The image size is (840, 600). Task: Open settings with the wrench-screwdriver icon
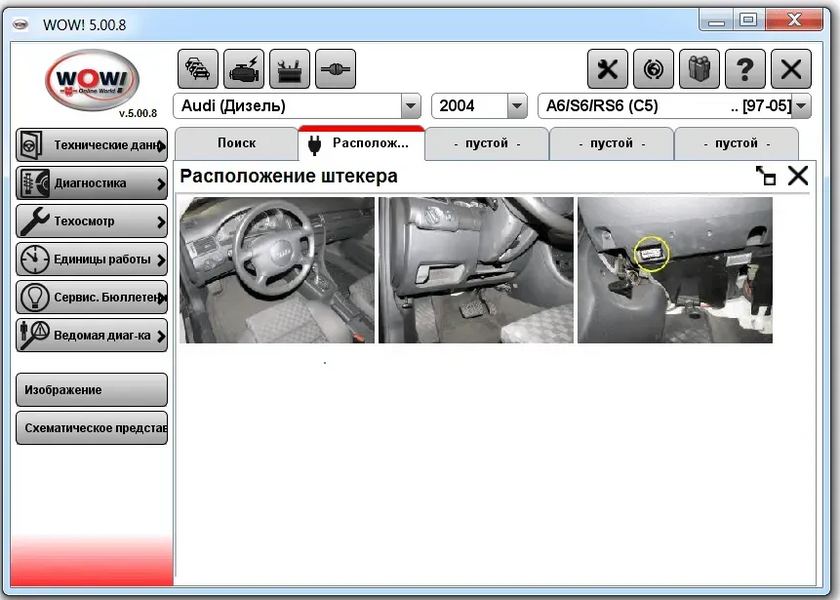point(608,69)
